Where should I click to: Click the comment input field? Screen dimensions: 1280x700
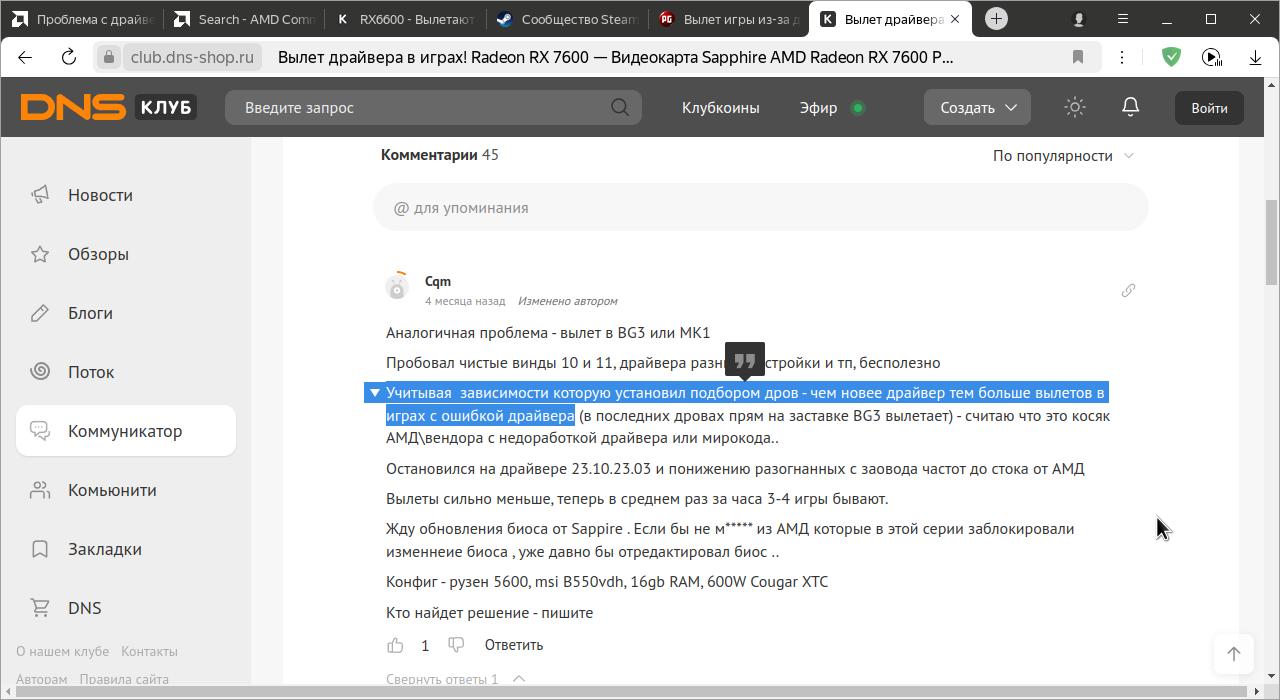click(x=760, y=208)
